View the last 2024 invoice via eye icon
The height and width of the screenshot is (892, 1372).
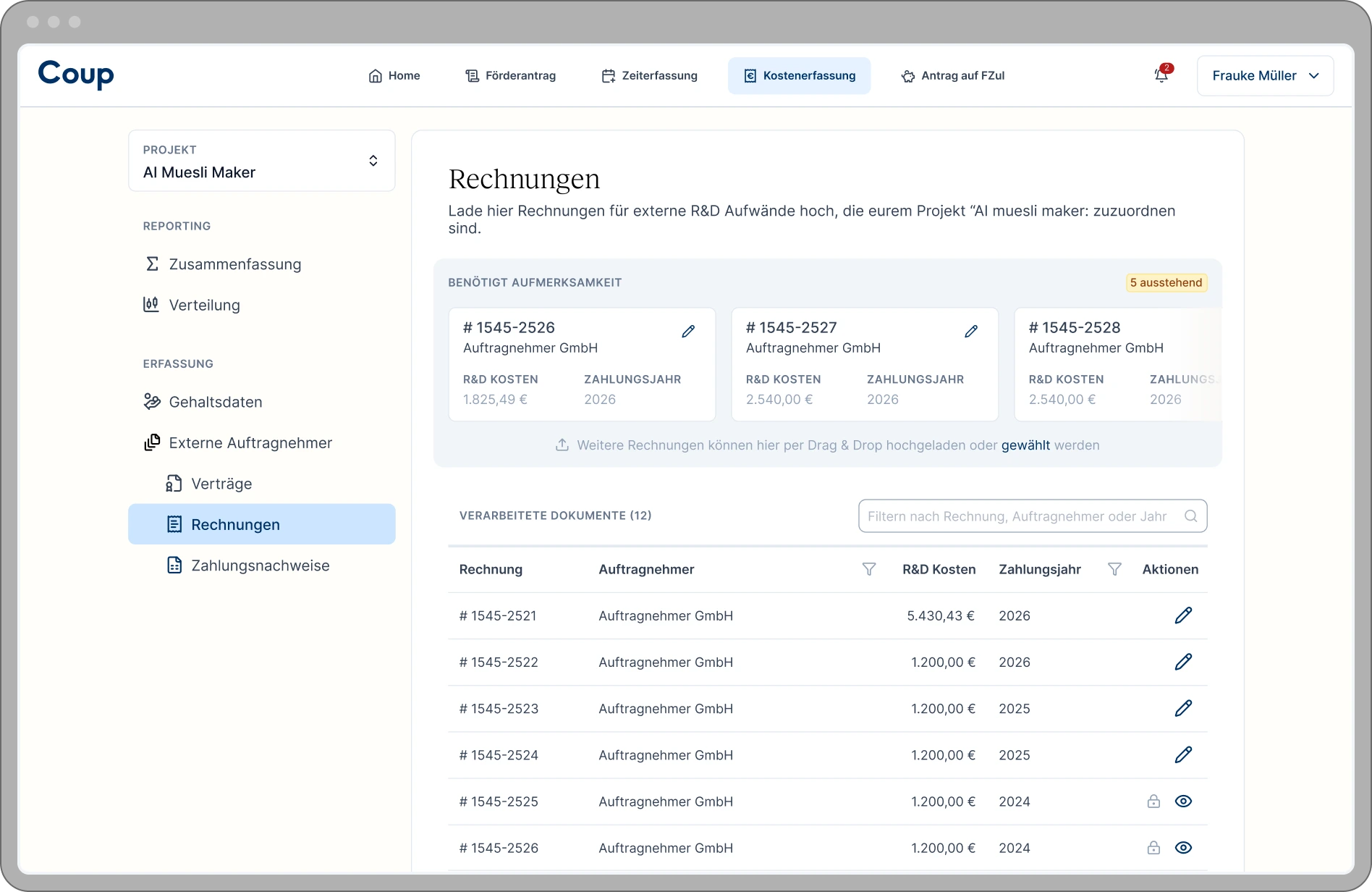[x=1183, y=848]
